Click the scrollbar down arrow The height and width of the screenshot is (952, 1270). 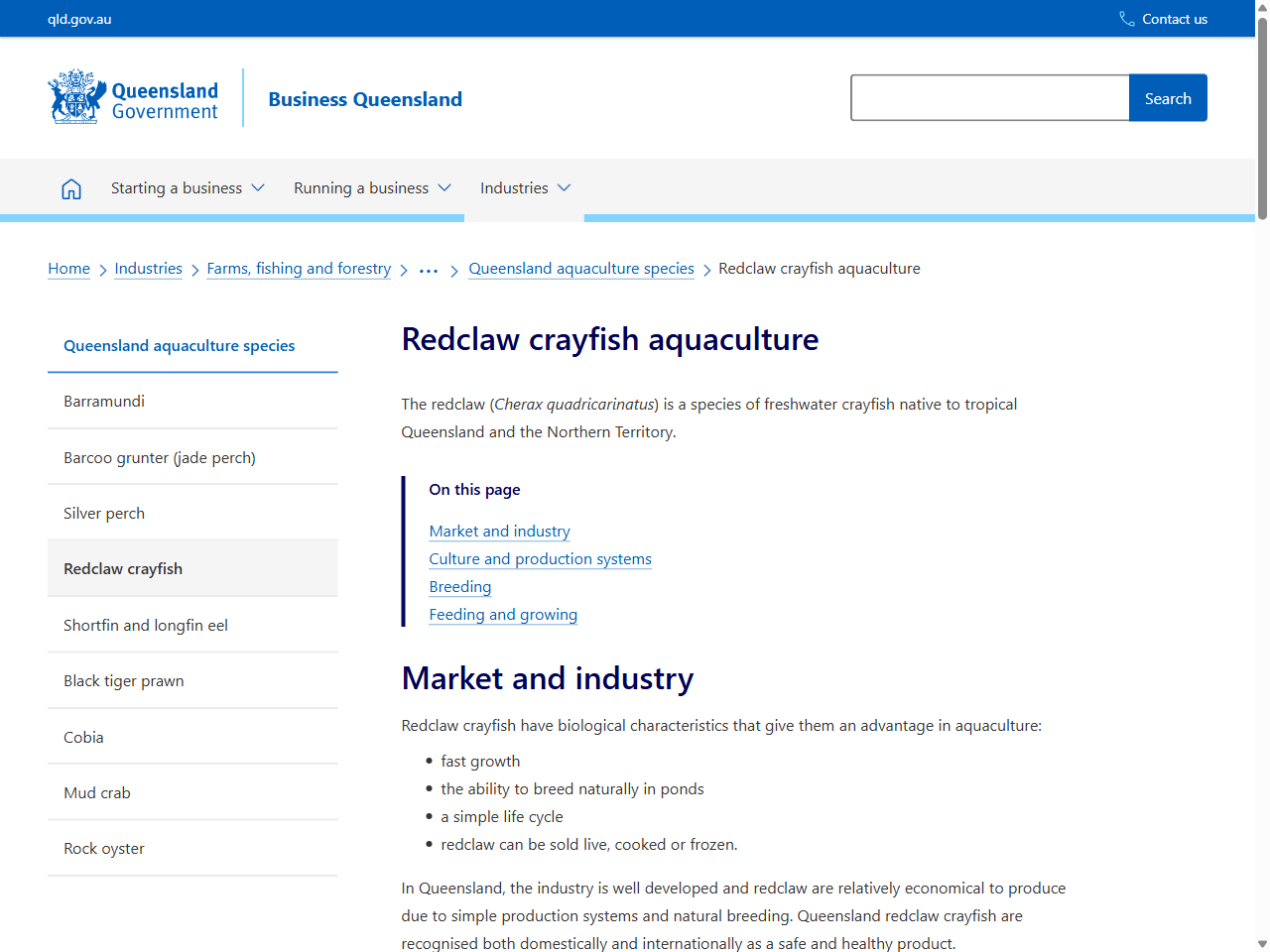pos(1261,943)
